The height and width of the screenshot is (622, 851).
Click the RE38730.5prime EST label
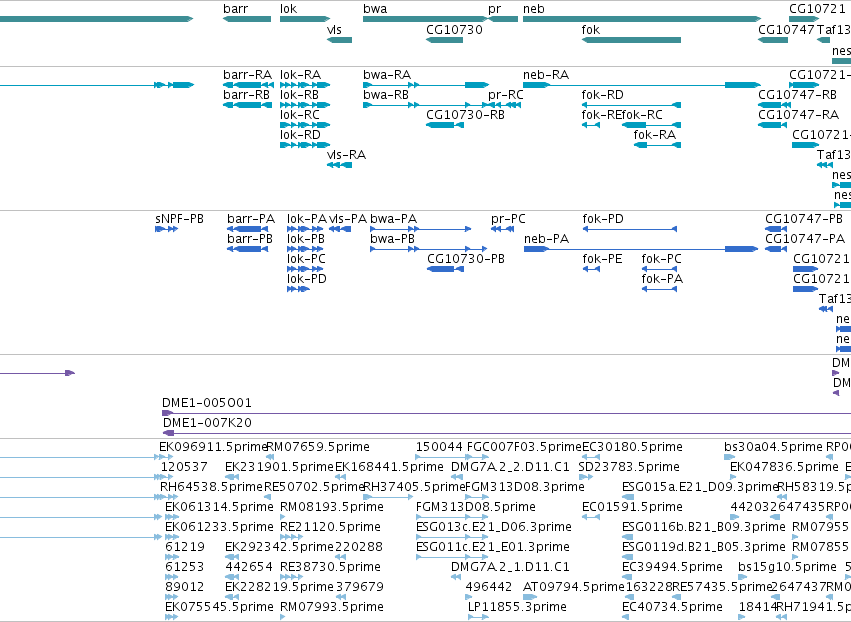tap(331, 567)
